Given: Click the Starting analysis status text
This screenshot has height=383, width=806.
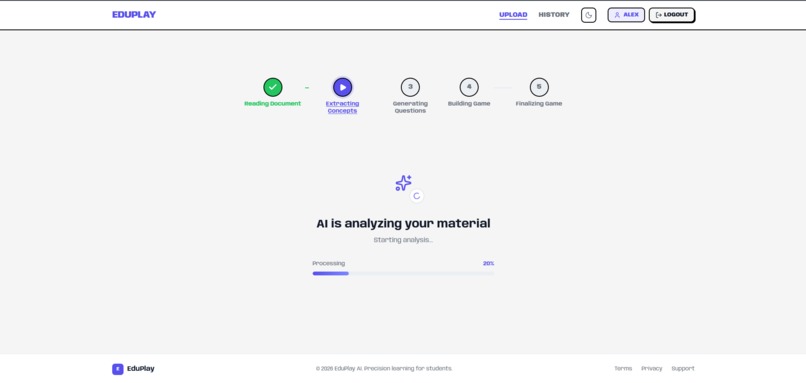Looking at the screenshot, I should (x=403, y=240).
